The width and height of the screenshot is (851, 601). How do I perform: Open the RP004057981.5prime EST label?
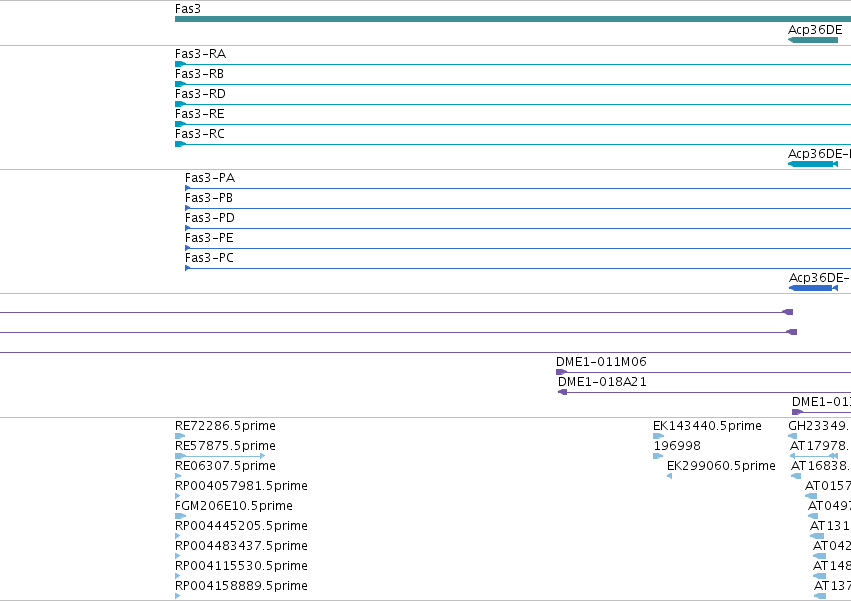tap(242, 486)
